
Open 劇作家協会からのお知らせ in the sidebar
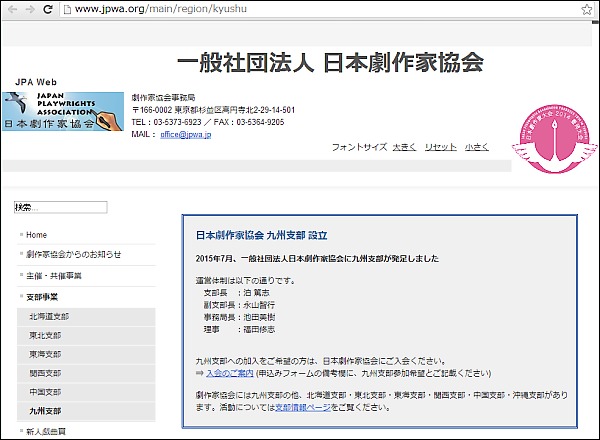(x=74, y=255)
